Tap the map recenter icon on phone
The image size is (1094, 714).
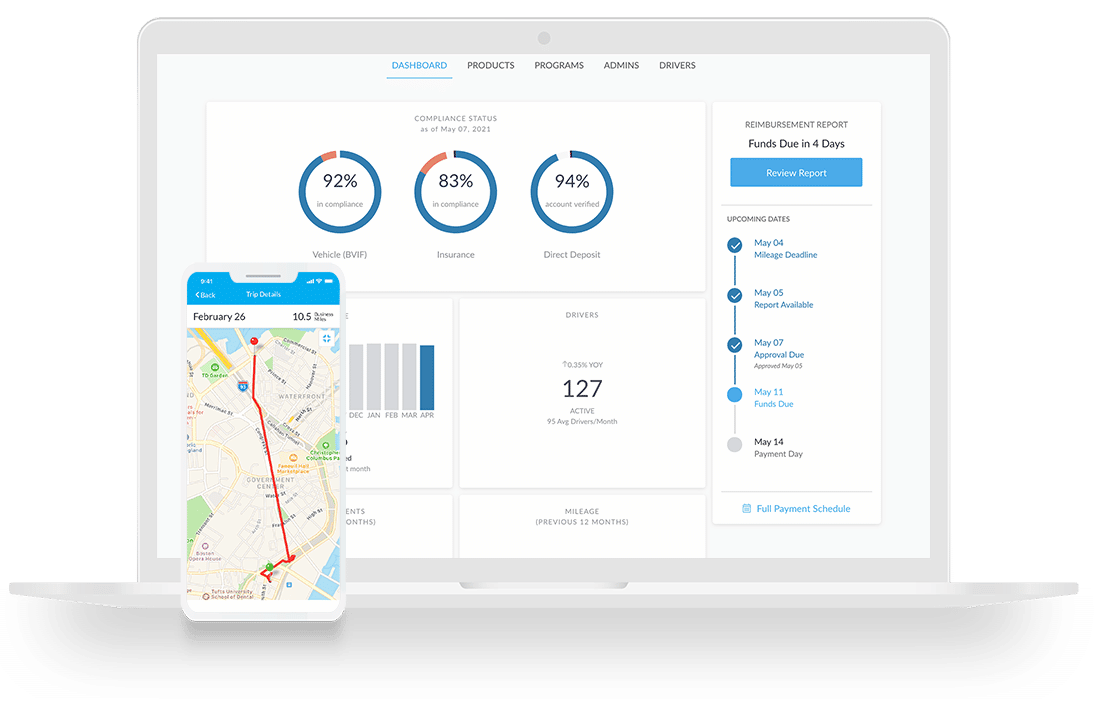(326, 339)
